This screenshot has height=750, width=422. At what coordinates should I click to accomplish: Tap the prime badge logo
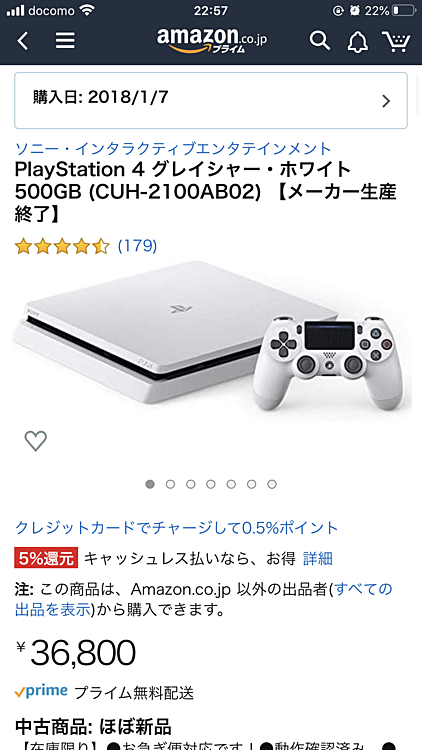[41, 692]
